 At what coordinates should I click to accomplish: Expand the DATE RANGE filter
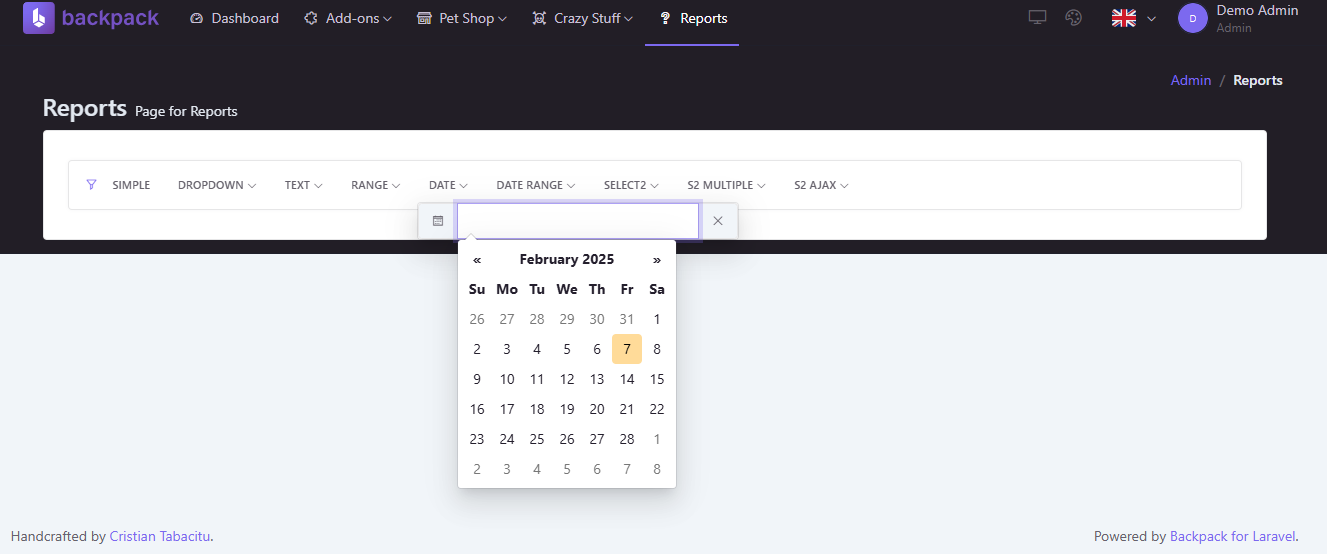tap(536, 185)
